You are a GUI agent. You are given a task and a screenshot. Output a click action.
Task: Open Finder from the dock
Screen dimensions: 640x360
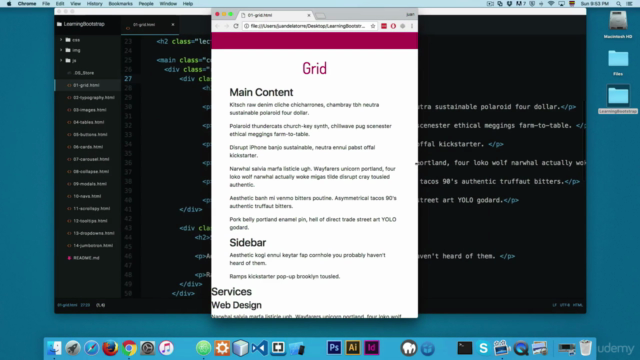tap(54, 348)
